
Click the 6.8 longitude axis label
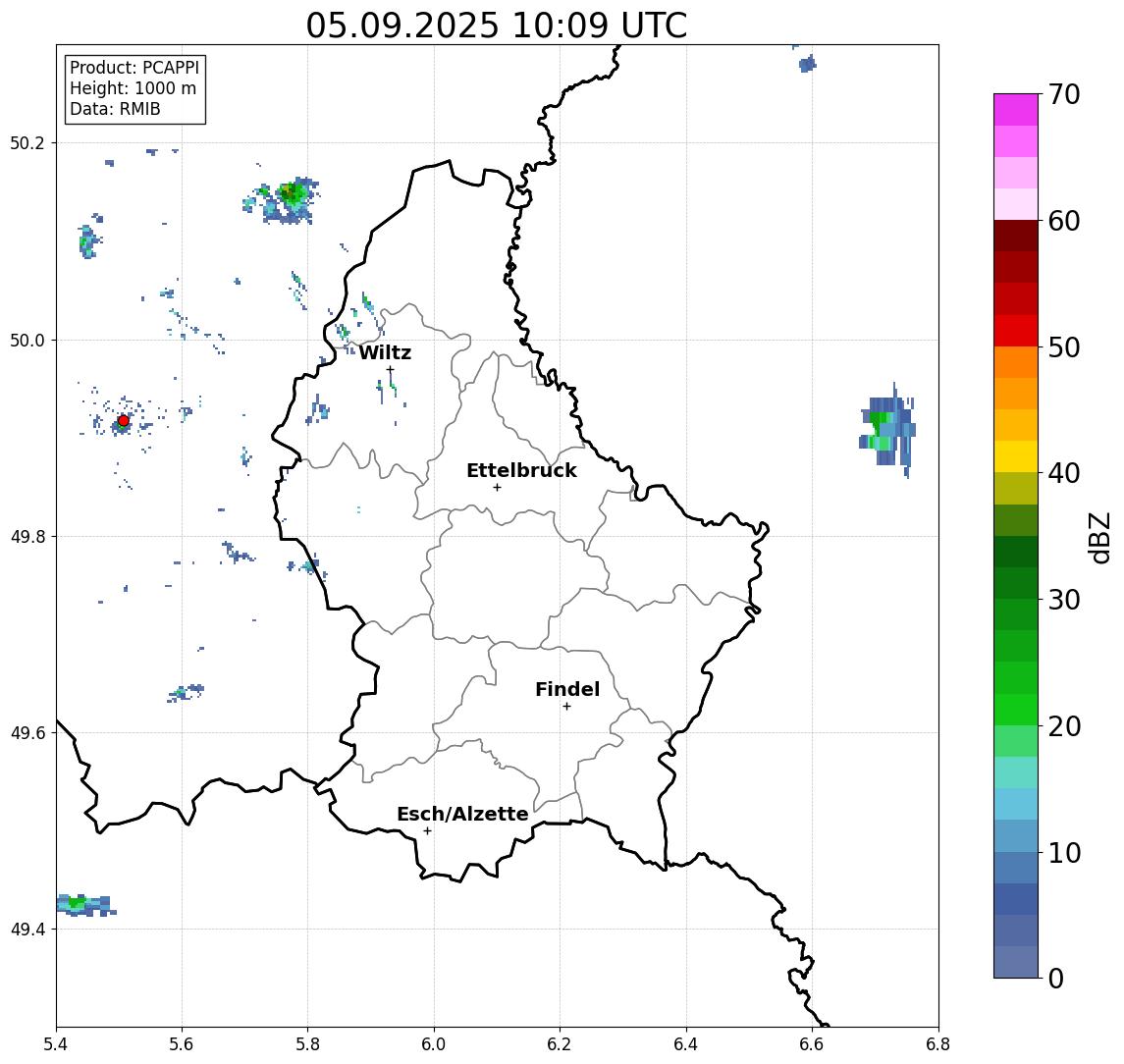937,1044
